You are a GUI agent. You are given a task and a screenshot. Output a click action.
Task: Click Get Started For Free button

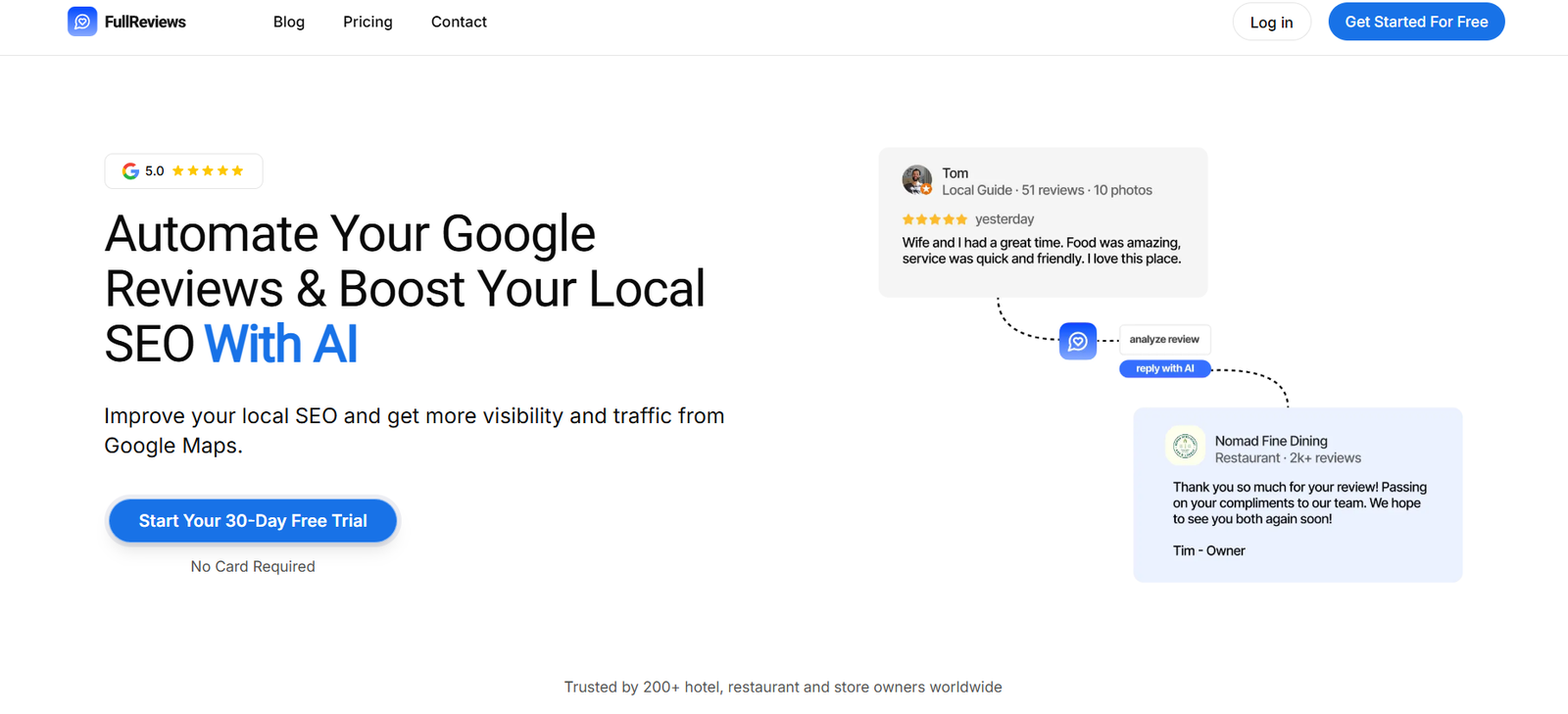1416,22
